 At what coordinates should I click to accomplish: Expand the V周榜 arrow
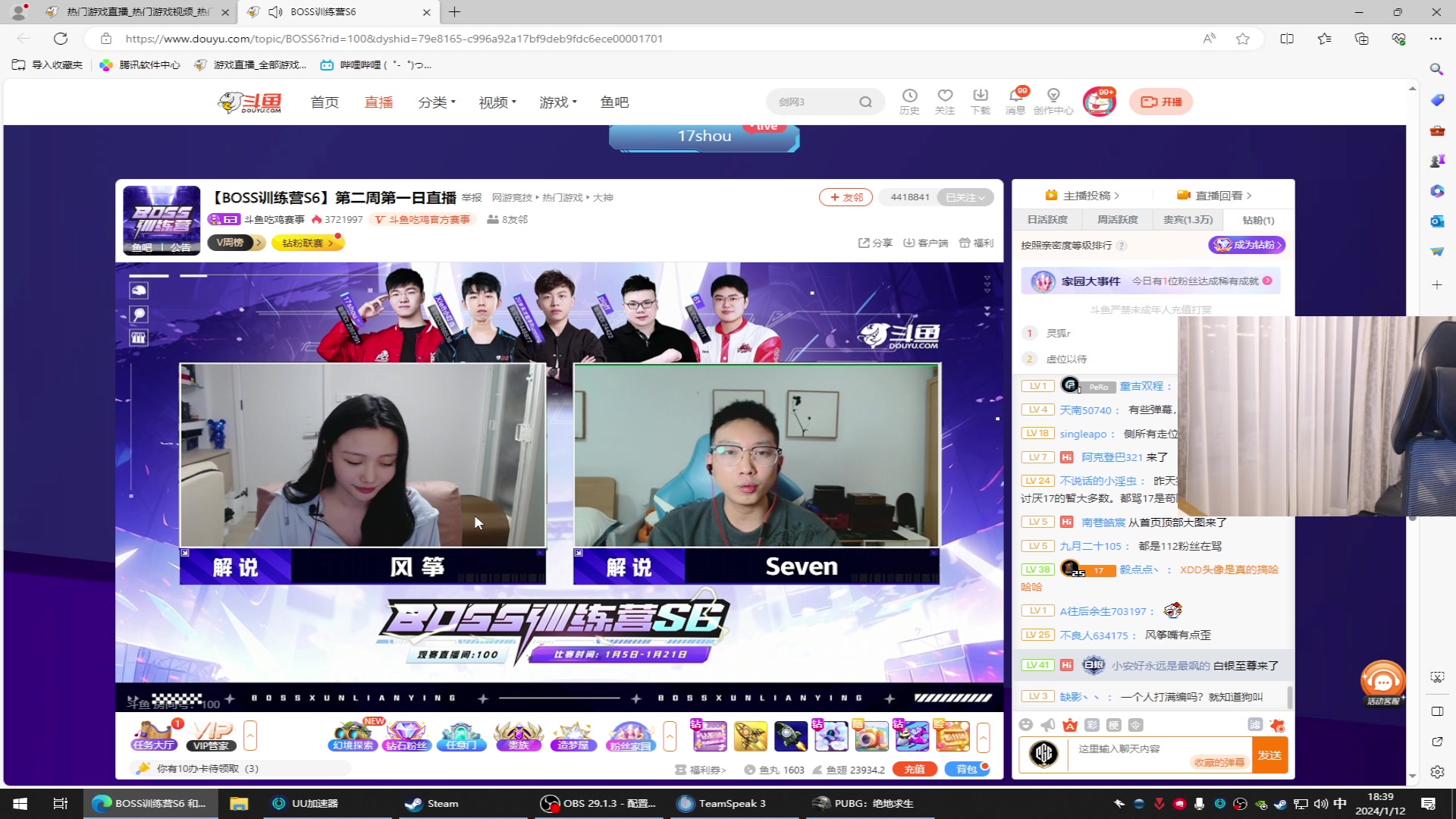[258, 243]
